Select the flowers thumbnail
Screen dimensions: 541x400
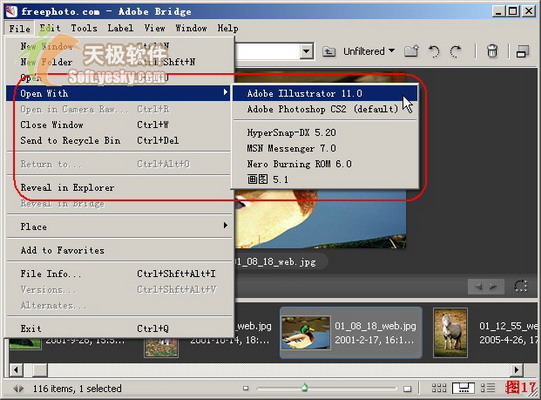pos(161,348)
